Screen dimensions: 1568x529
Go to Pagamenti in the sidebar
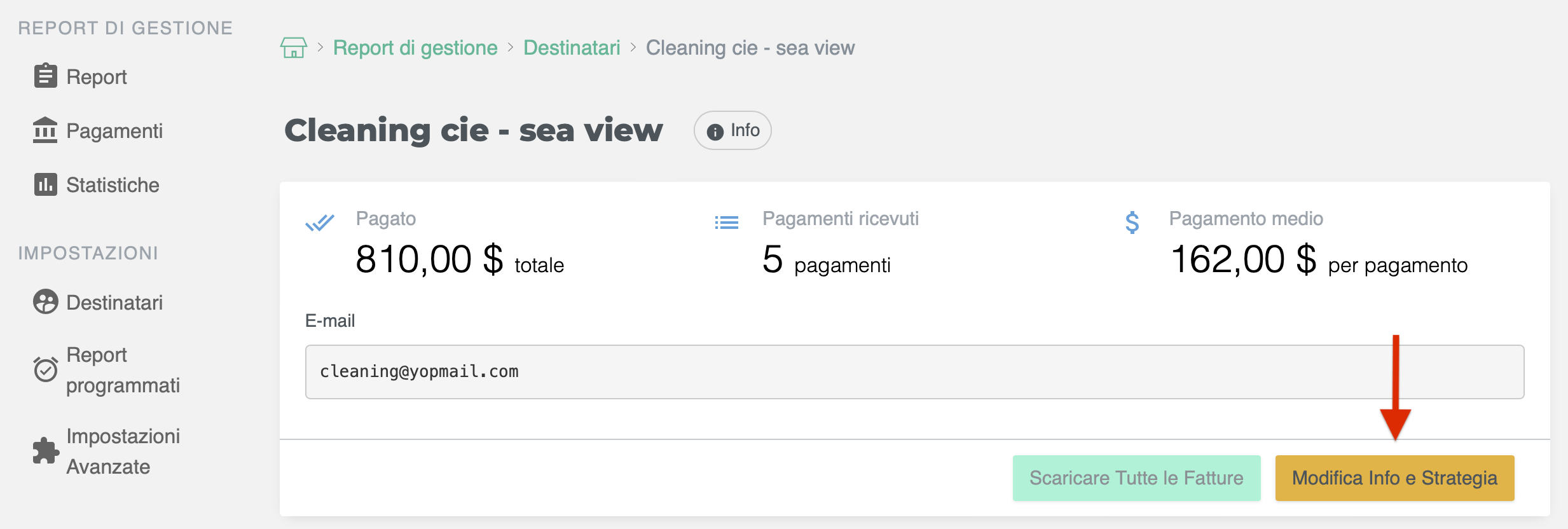coord(114,131)
